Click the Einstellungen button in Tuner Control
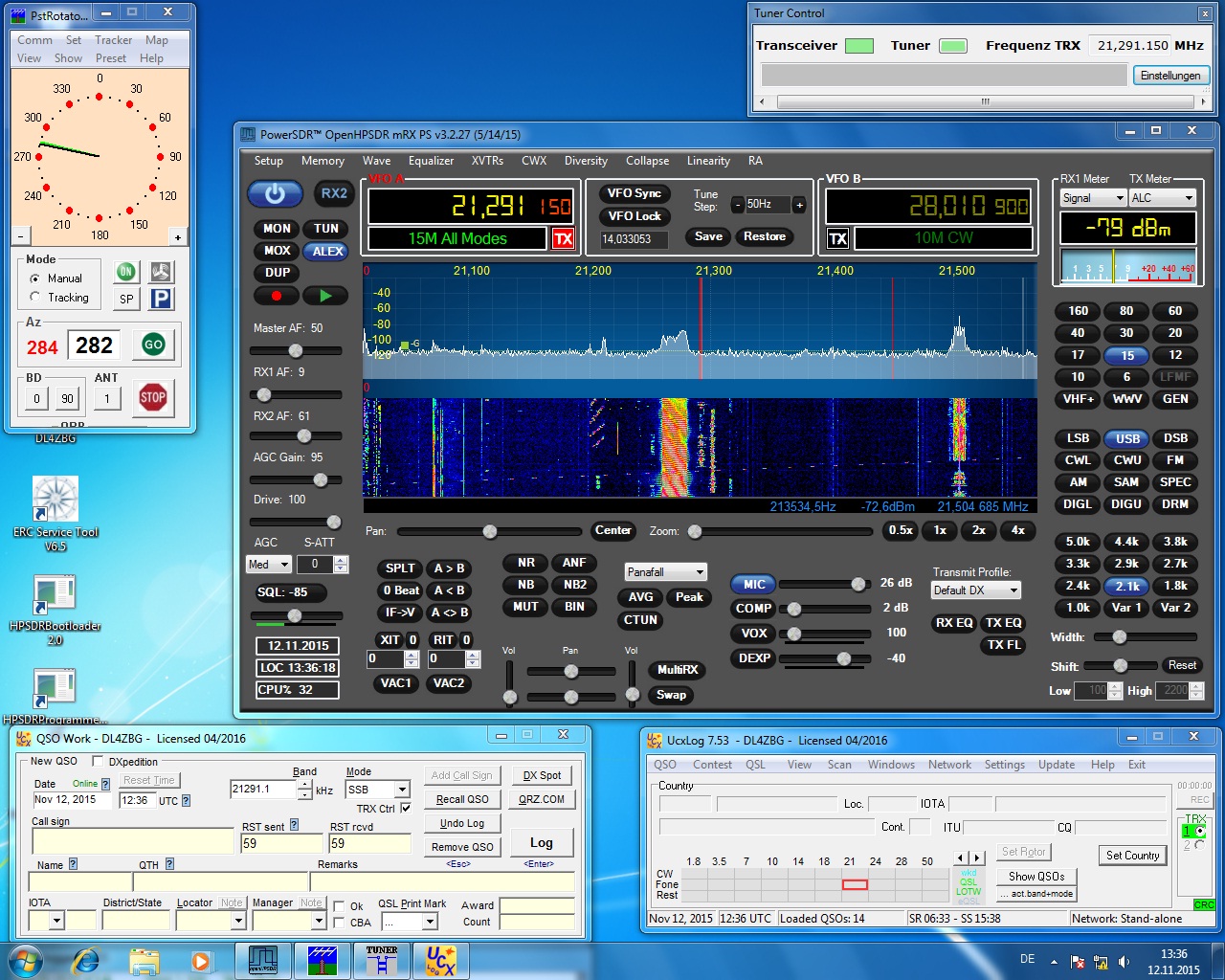This screenshot has height=980, width=1225. tap(1170, 75)
